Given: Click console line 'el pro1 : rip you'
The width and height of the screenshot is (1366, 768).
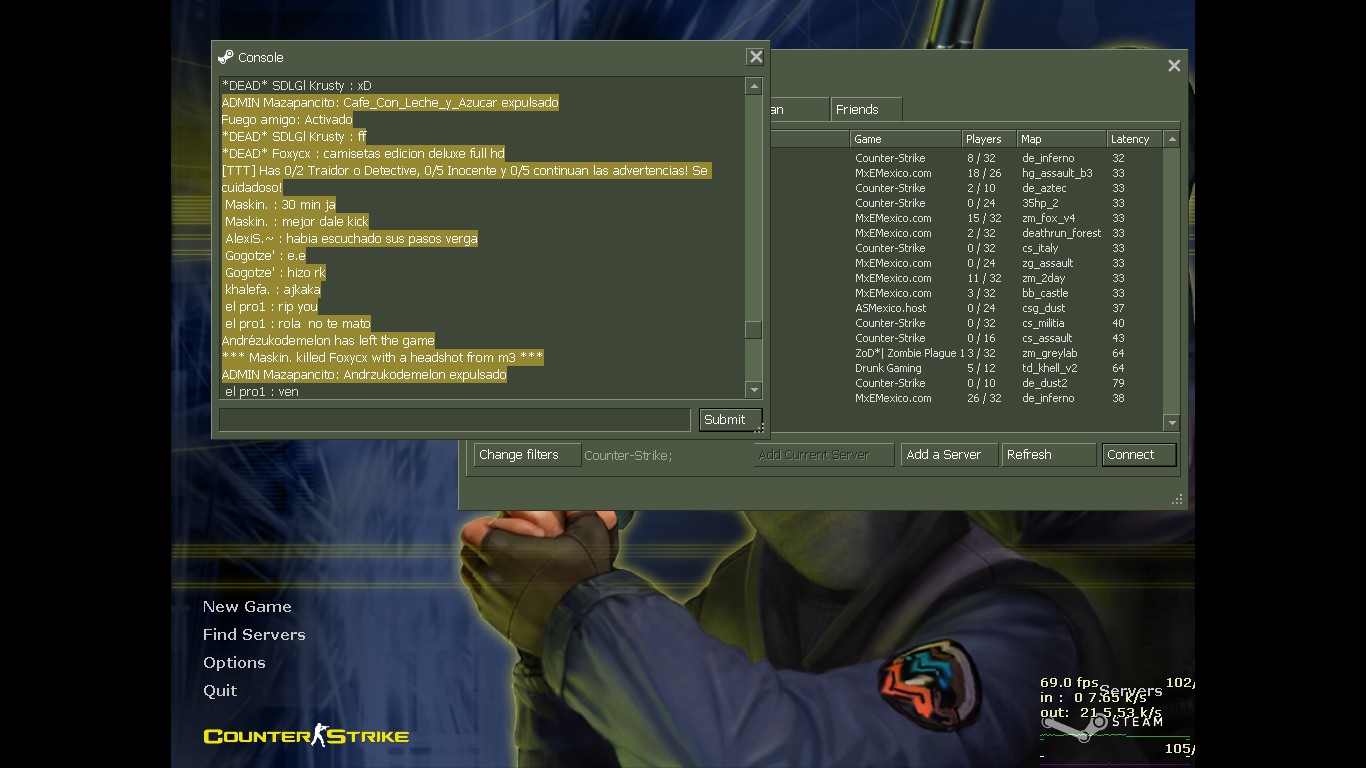Looking at the screenshot, I should pos(271,307).
